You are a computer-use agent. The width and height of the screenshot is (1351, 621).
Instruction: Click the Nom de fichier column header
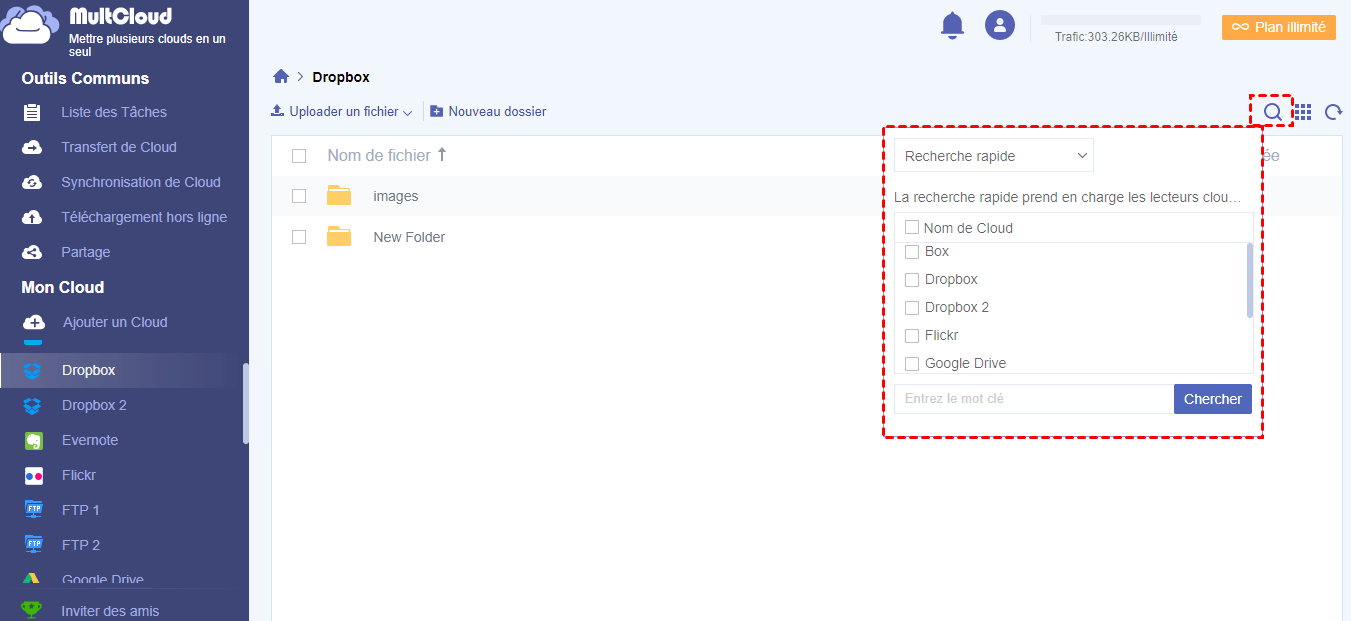(x=379, y=155)
